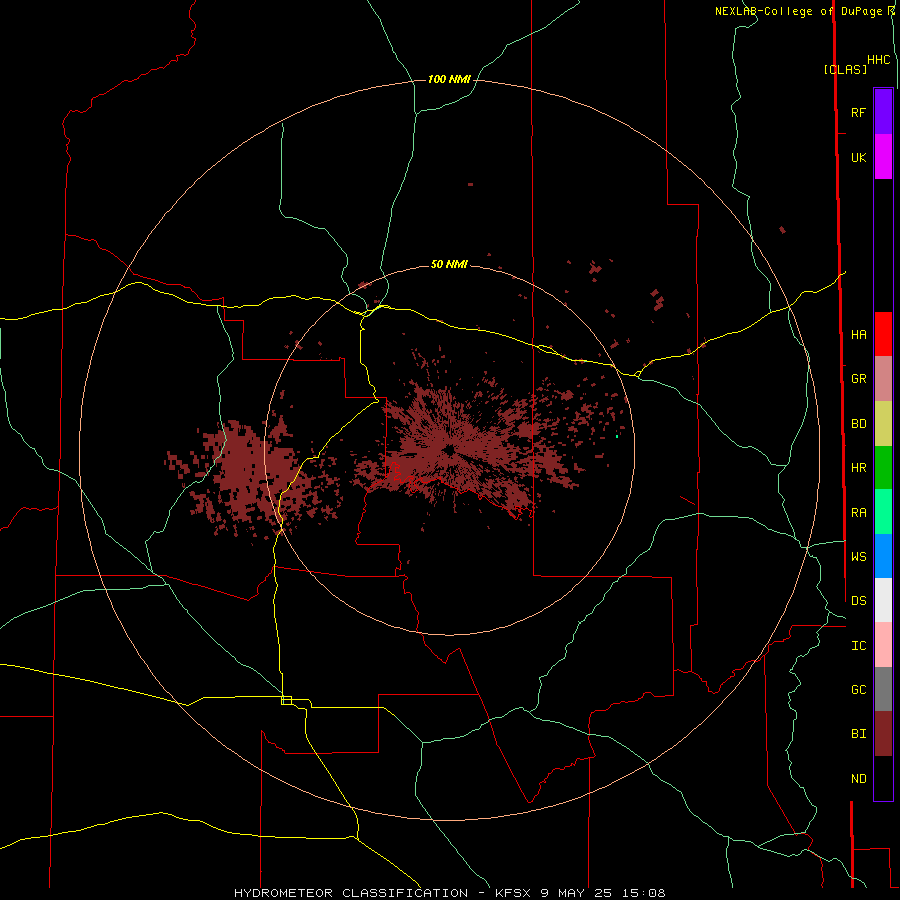Click the HHC product label
Image resolution: width=900 pixels, height=900 pixels.
878,60
